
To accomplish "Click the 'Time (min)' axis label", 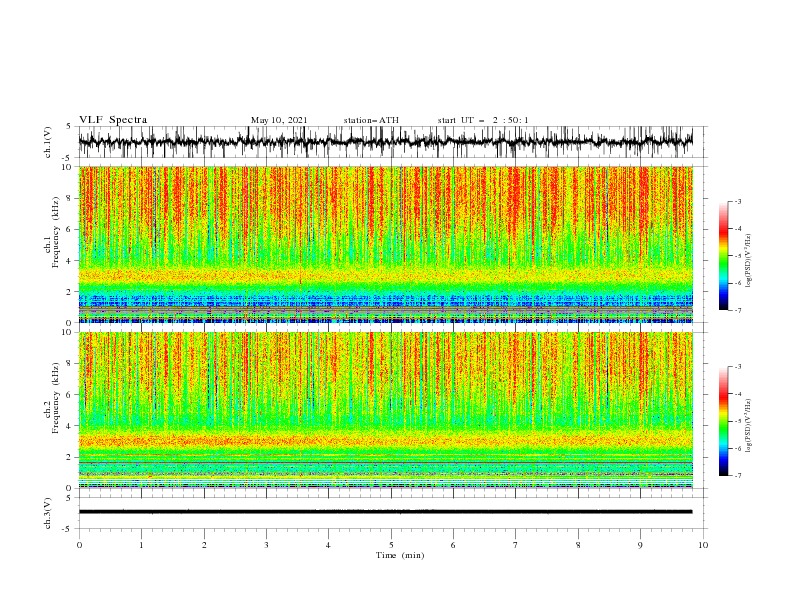I will click(x=400, y=555).
